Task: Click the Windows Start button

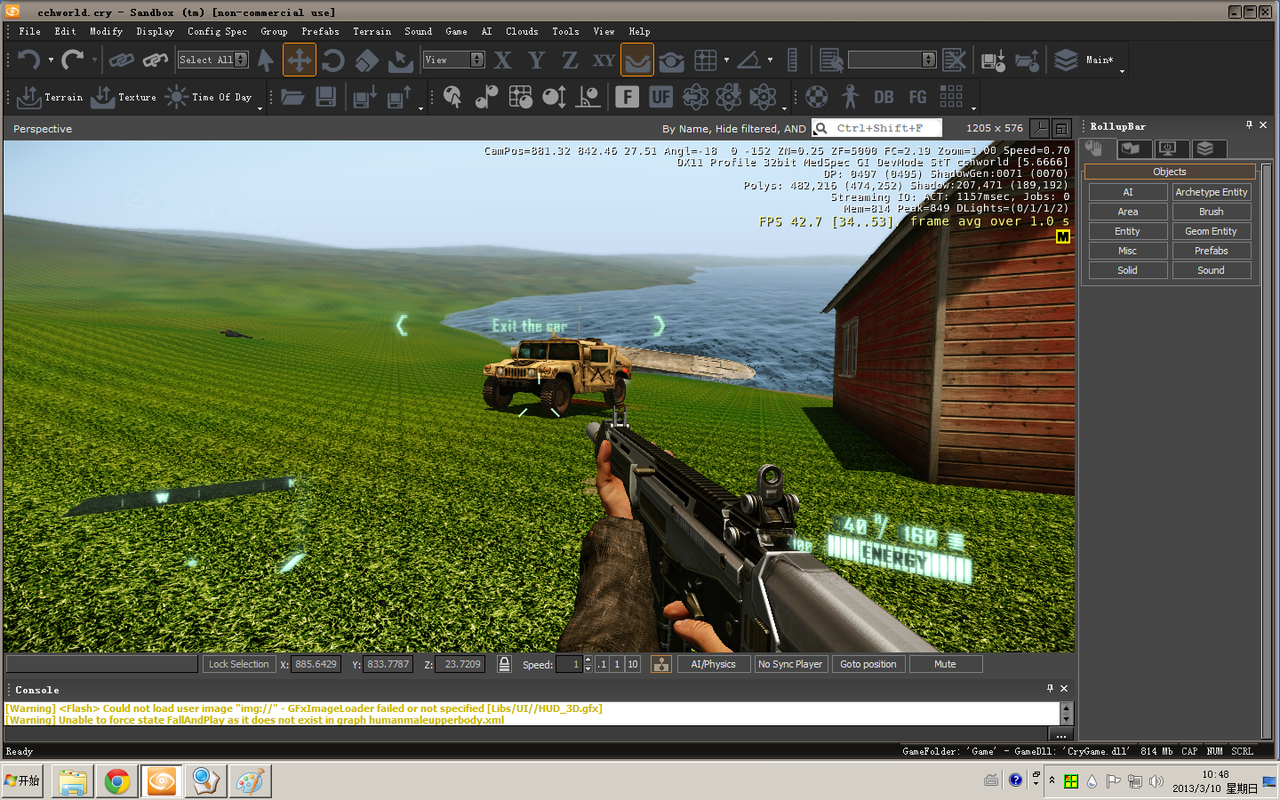Action: [x=23, y=781]
